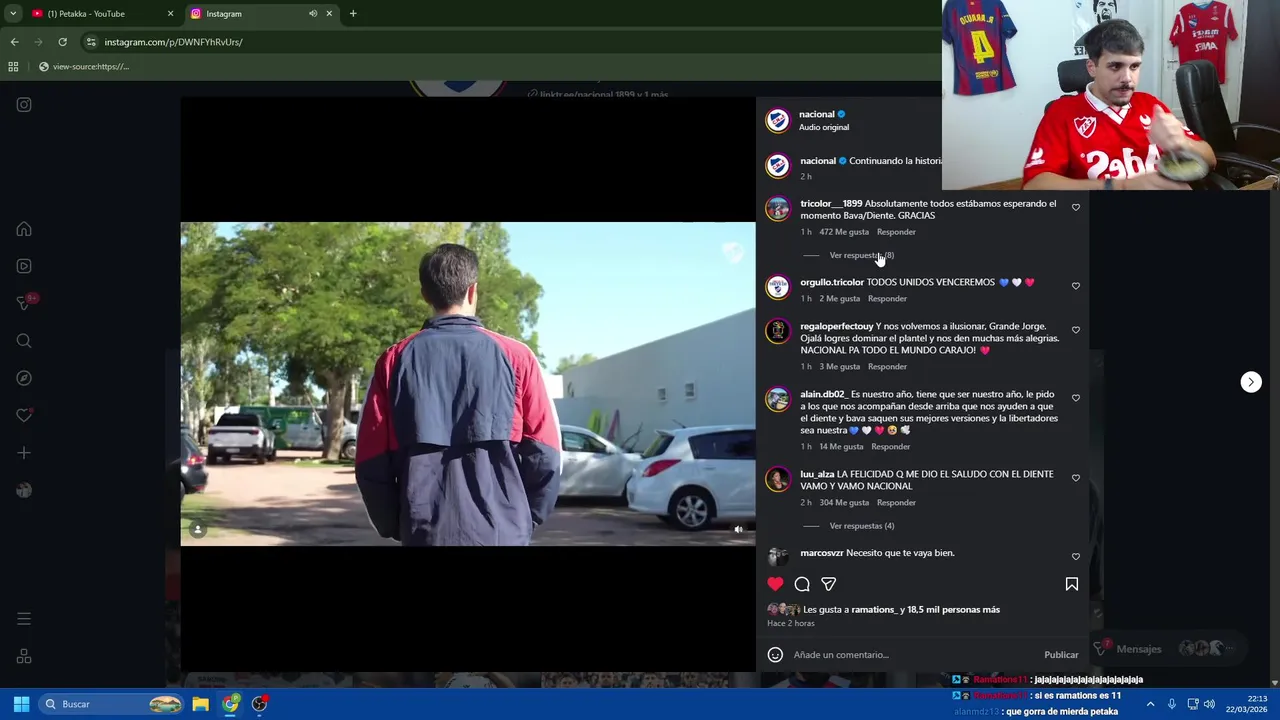The height and width of the screenshot is (720, 1280).
Task: Like regaloperfectouy's comment
Action: (x=1076, y=330)
